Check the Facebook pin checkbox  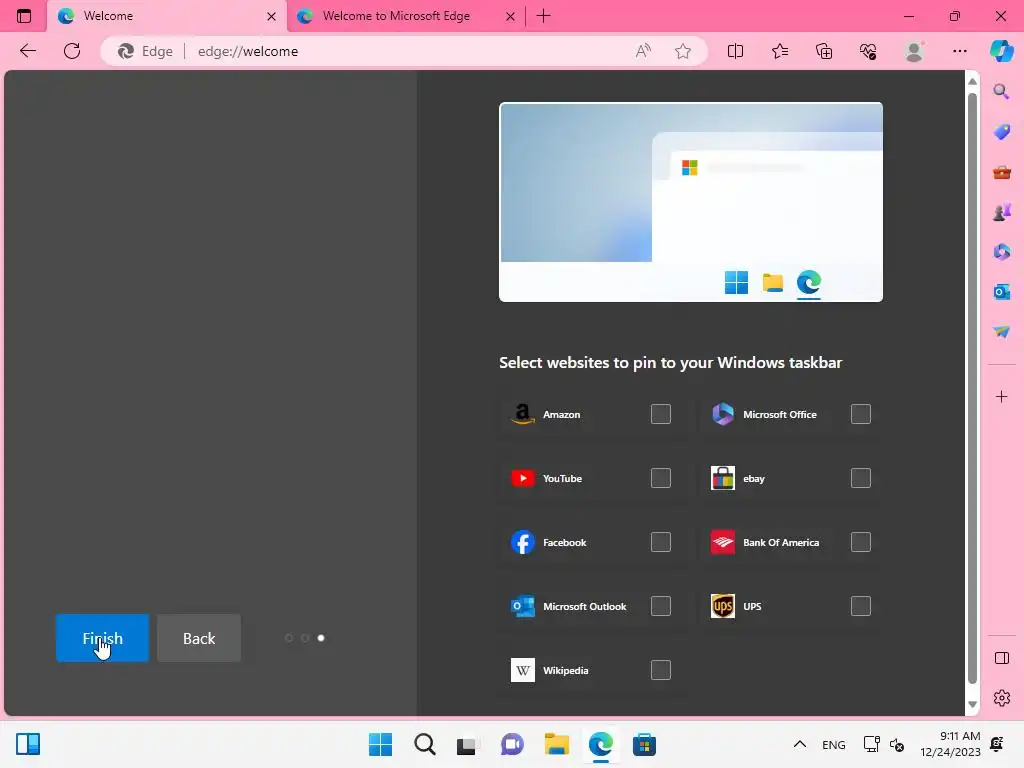click(661, 542)
